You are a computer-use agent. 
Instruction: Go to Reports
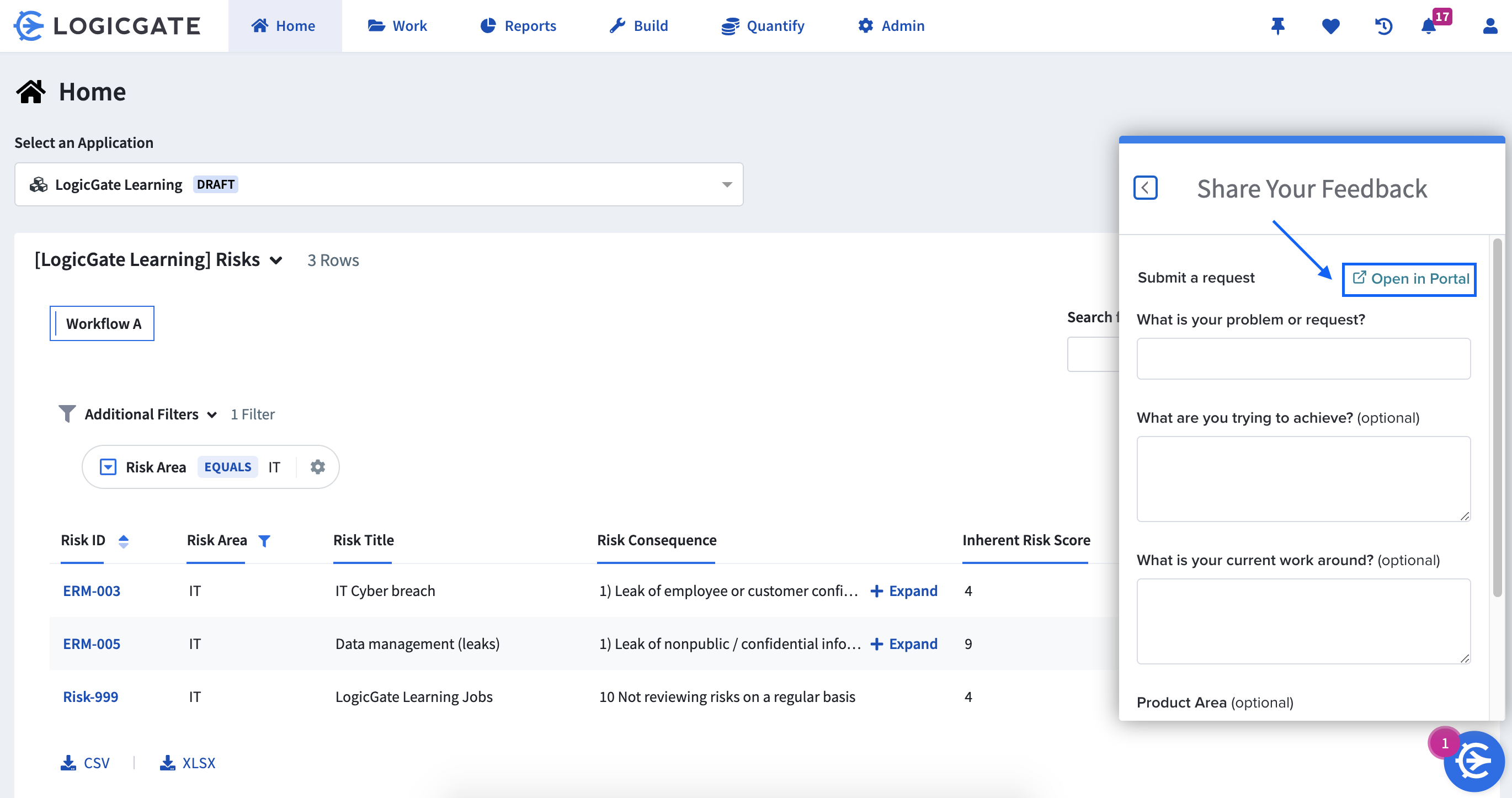(518, 26)
